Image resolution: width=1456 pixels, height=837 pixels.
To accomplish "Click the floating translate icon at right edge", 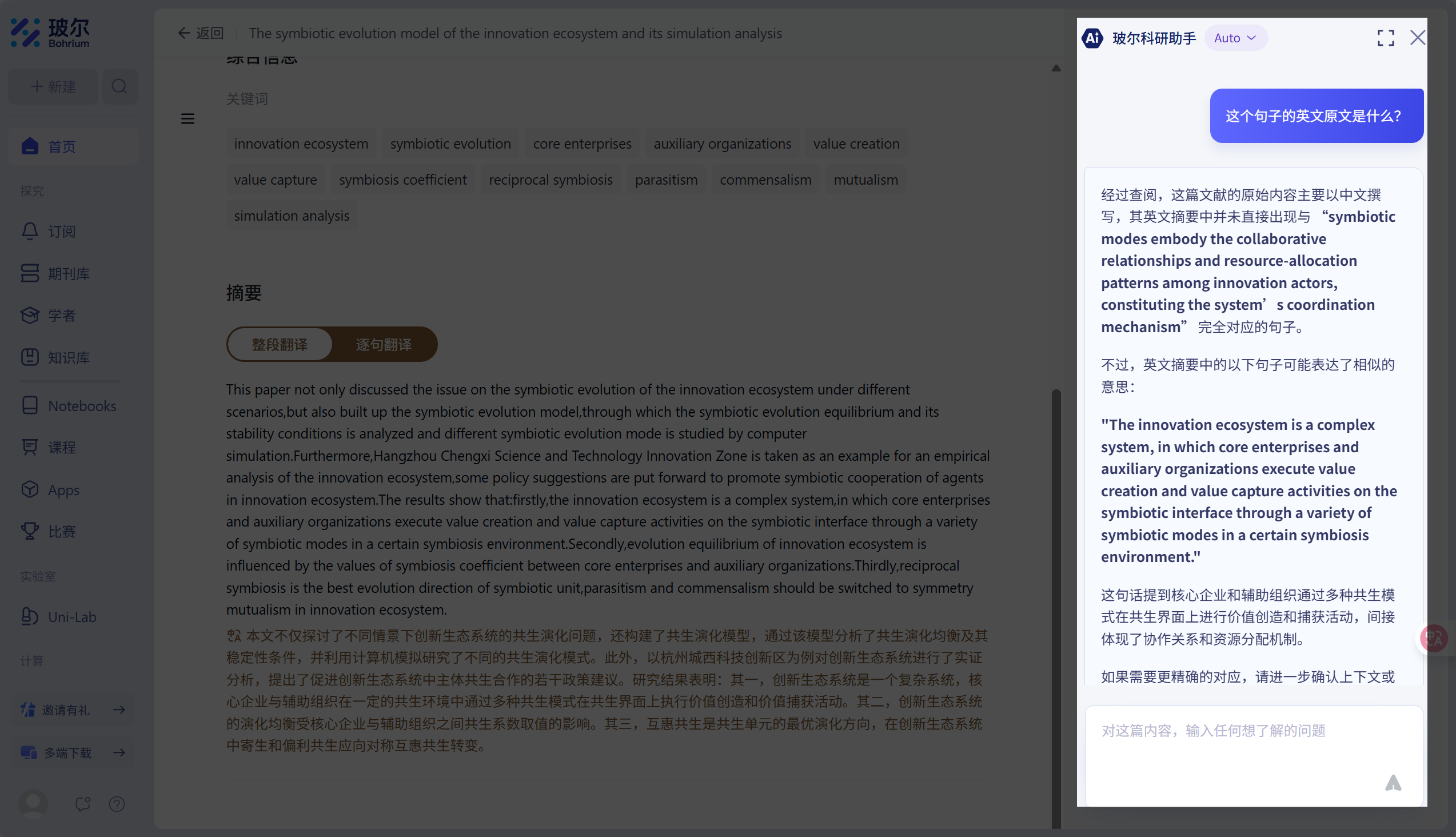I will tap(1434, 638).
